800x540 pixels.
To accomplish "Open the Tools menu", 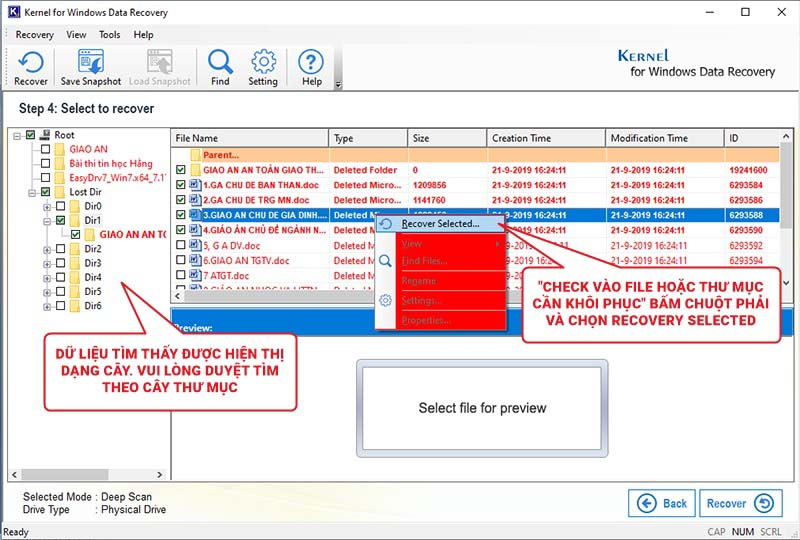I will click(x=110, y=35).
